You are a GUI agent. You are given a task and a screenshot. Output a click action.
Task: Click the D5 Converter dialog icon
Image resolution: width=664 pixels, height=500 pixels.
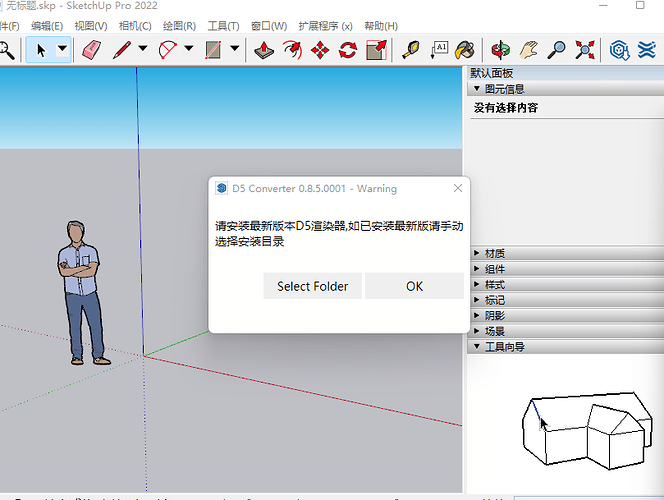click(x=221, y=188)
